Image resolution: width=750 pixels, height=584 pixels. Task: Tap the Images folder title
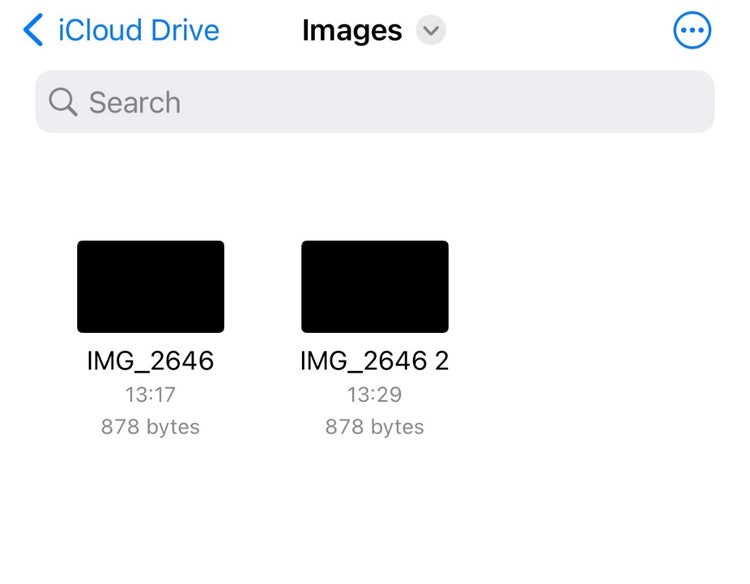[x=352, y=31]
